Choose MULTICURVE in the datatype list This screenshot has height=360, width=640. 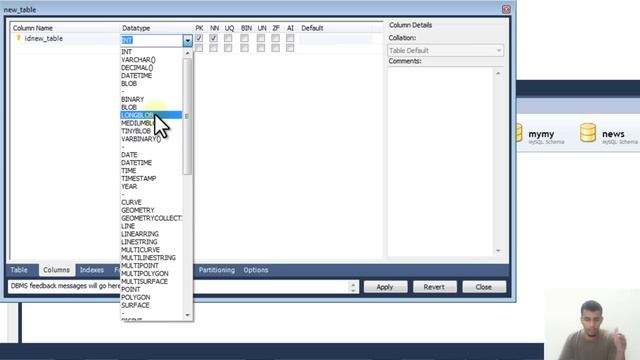click(x=140, y=250)
